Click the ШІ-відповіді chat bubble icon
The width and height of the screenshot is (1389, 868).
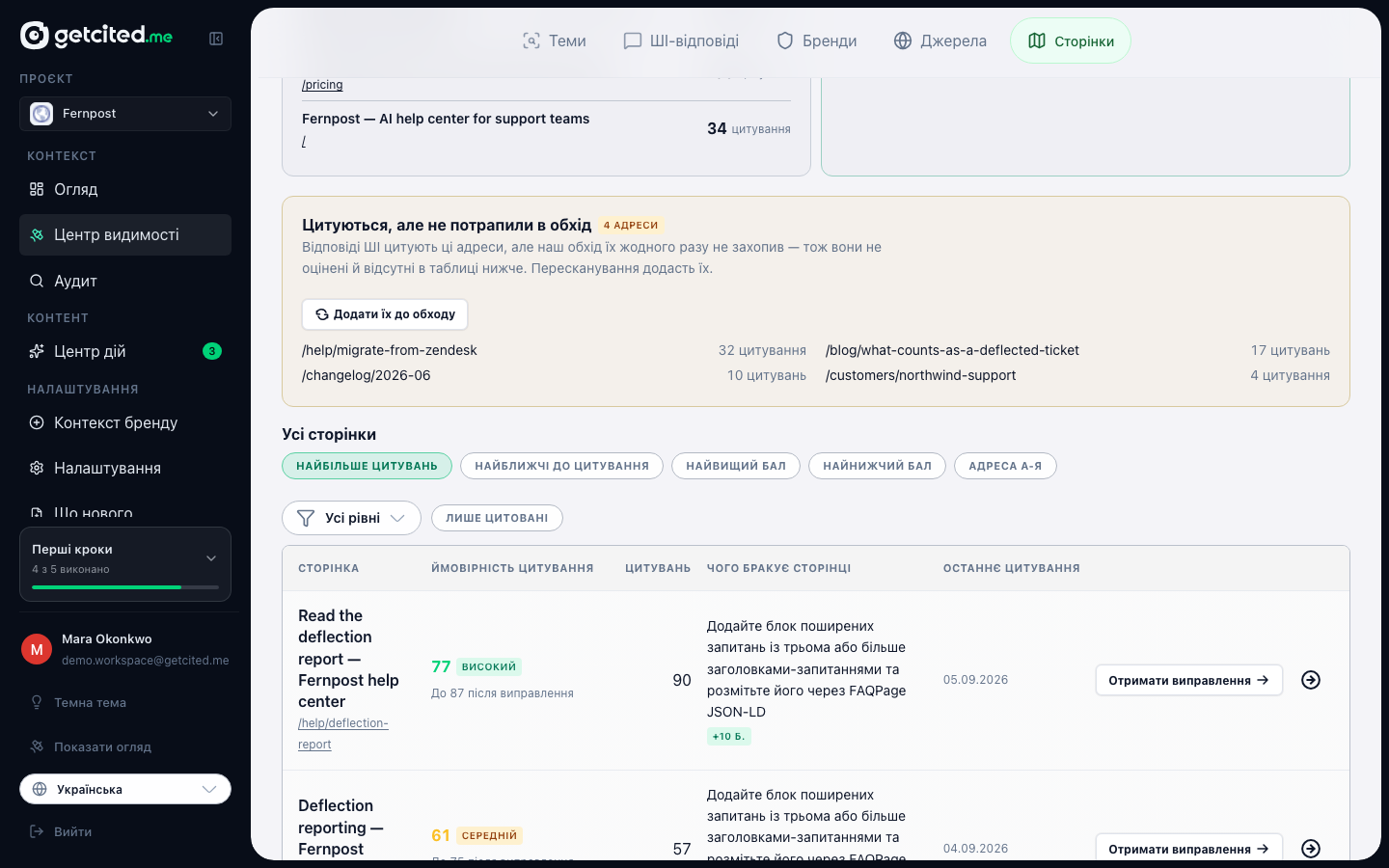633,41
